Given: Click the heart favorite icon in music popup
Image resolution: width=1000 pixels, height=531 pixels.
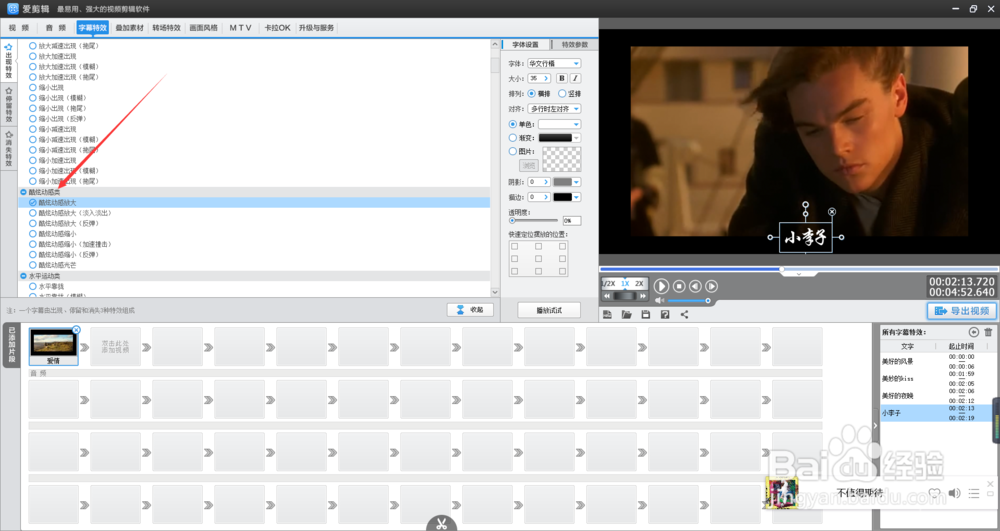Looking at the screenshot, I should 934,493.
